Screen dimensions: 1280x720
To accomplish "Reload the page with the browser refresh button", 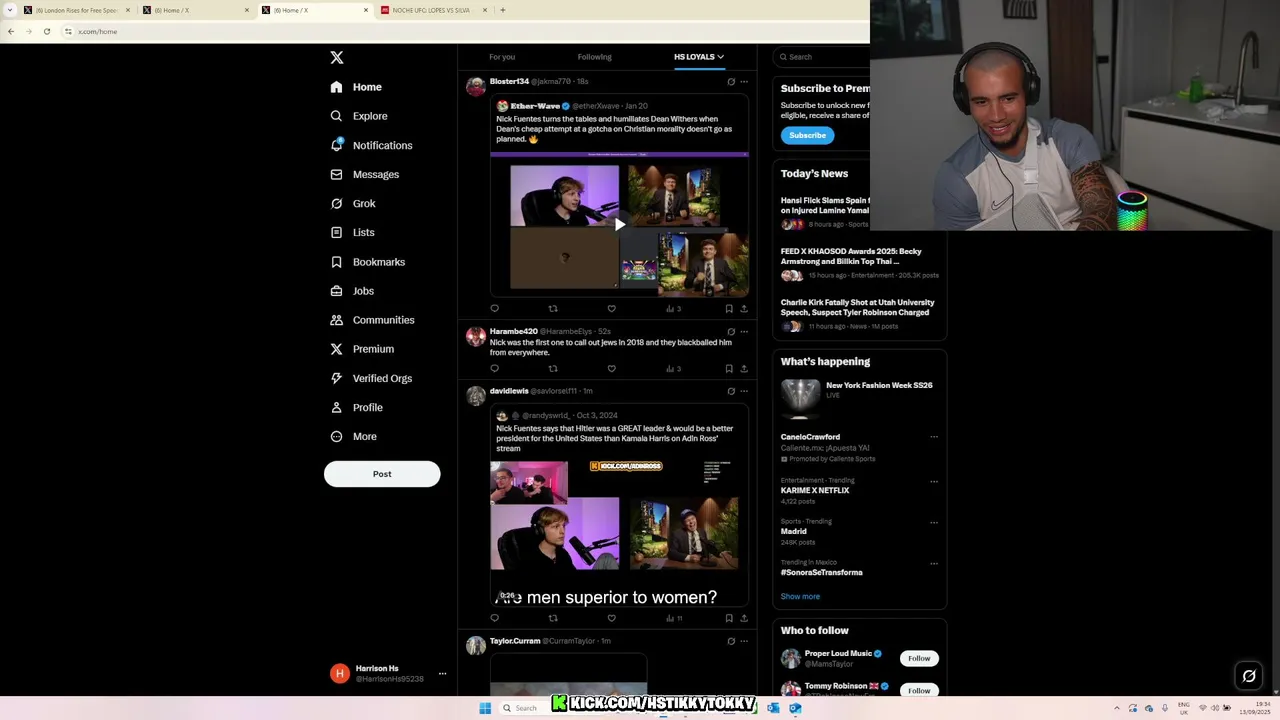I will coord(46,31).
